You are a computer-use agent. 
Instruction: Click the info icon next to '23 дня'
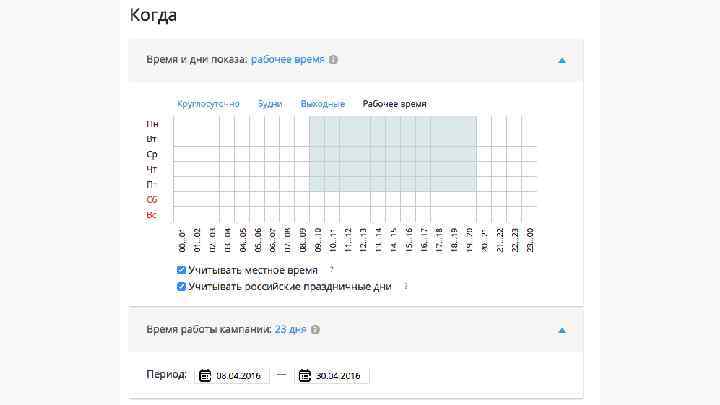point(315,329)
